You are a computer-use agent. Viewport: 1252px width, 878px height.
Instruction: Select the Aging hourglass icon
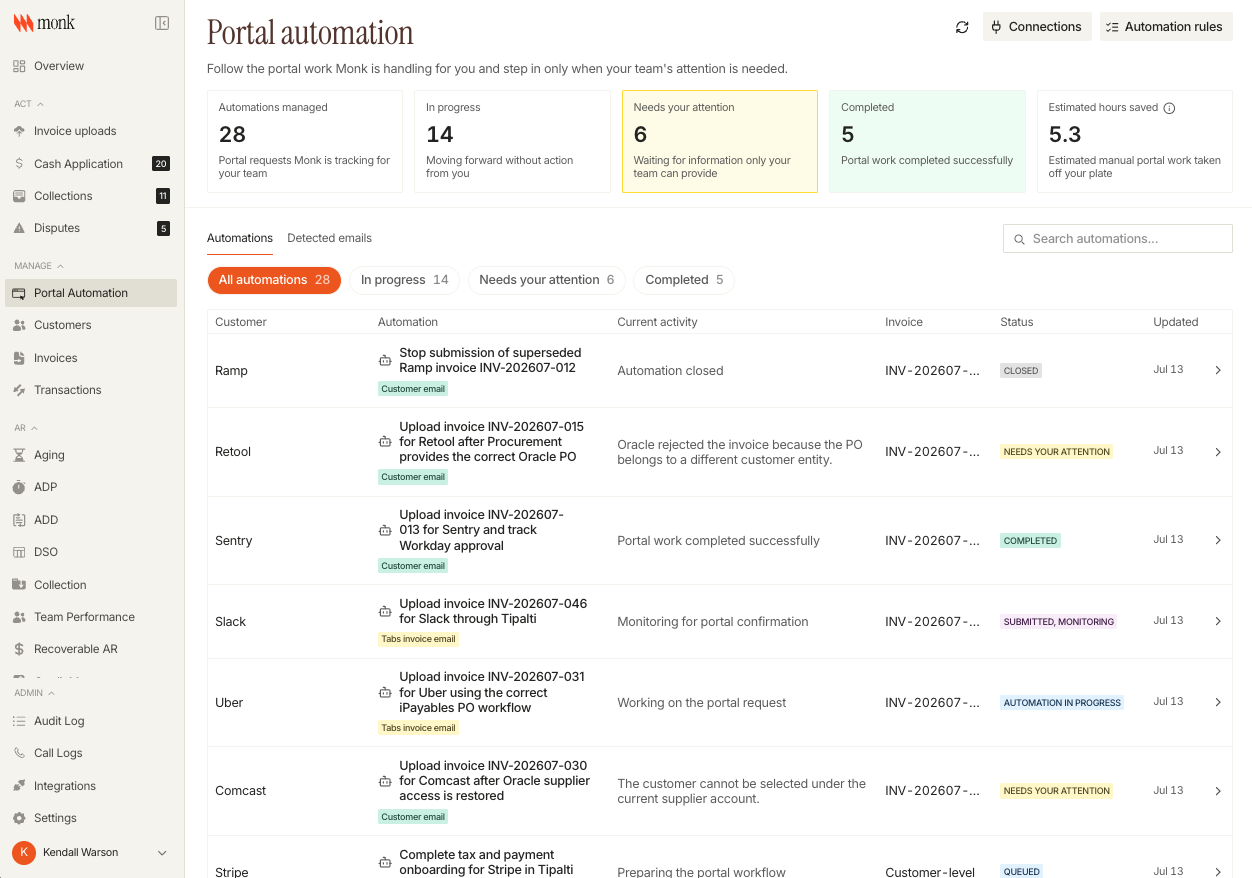[x=19, y=455]
